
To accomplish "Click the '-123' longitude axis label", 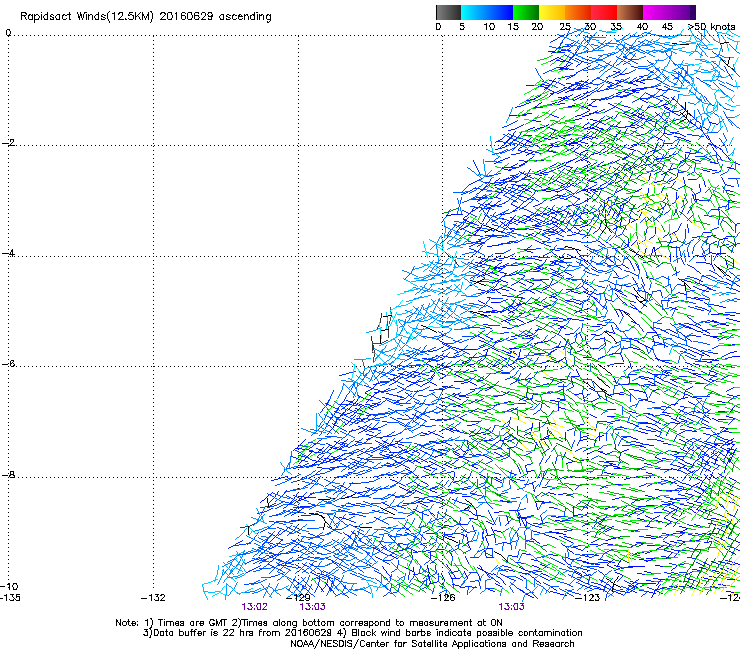I will 588,598.
